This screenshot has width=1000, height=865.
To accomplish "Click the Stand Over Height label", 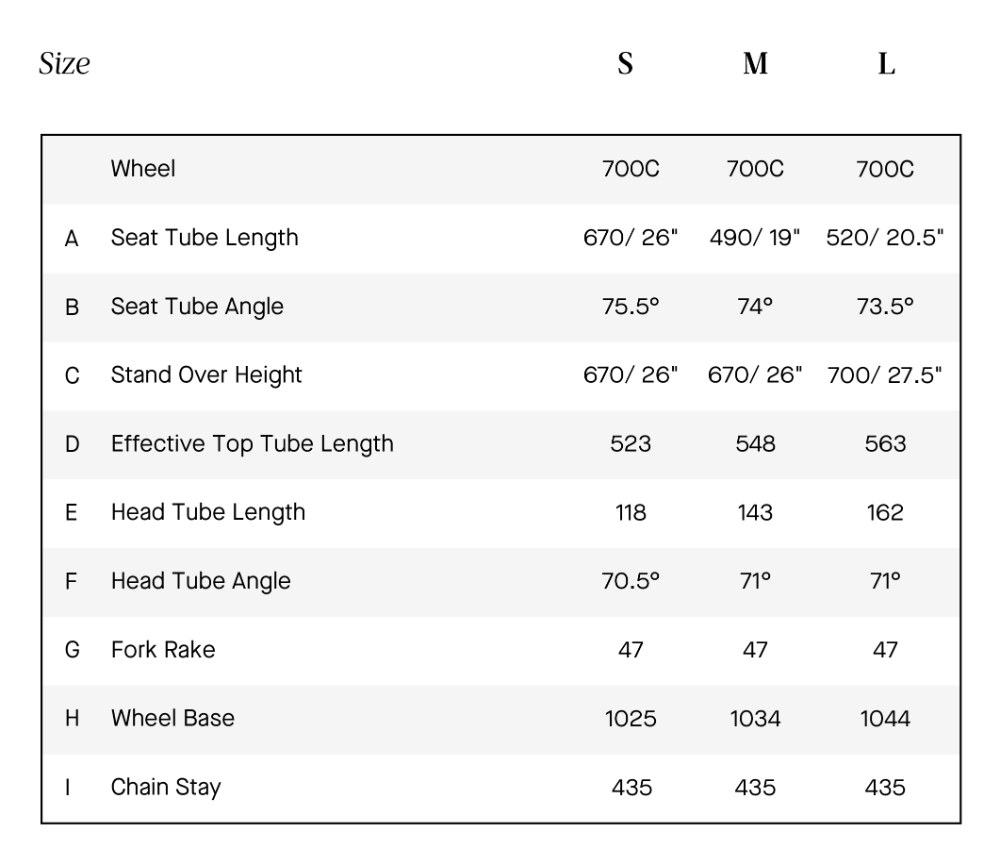I will coord(206,375).
